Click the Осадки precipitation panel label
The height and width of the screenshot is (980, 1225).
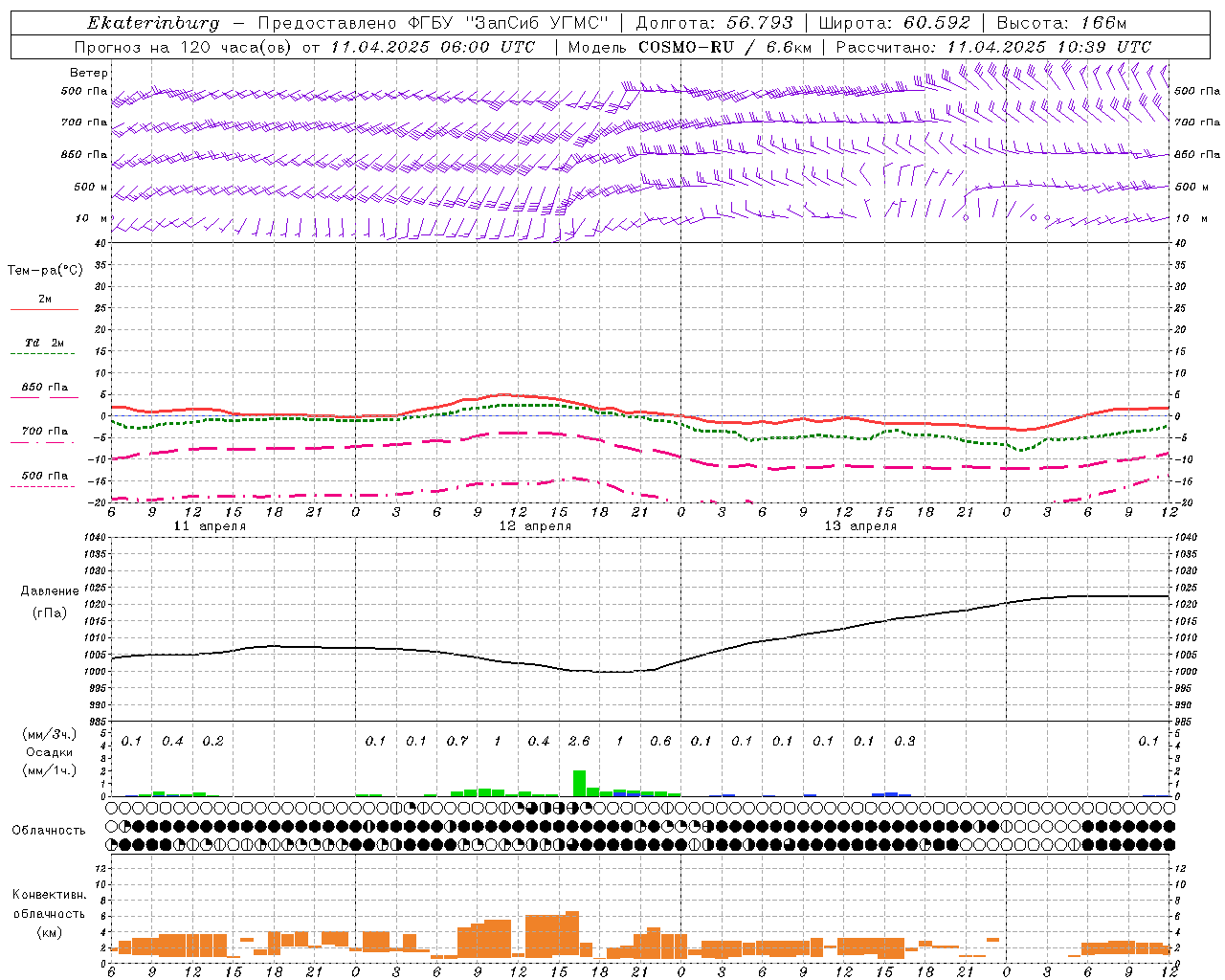tap(50, 752)
